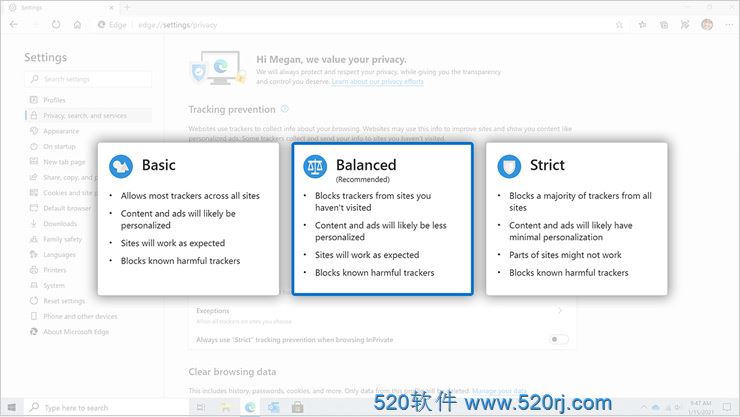Open the Outlook mail taskbar icon

pyautogui.click(x=274, y=407)
